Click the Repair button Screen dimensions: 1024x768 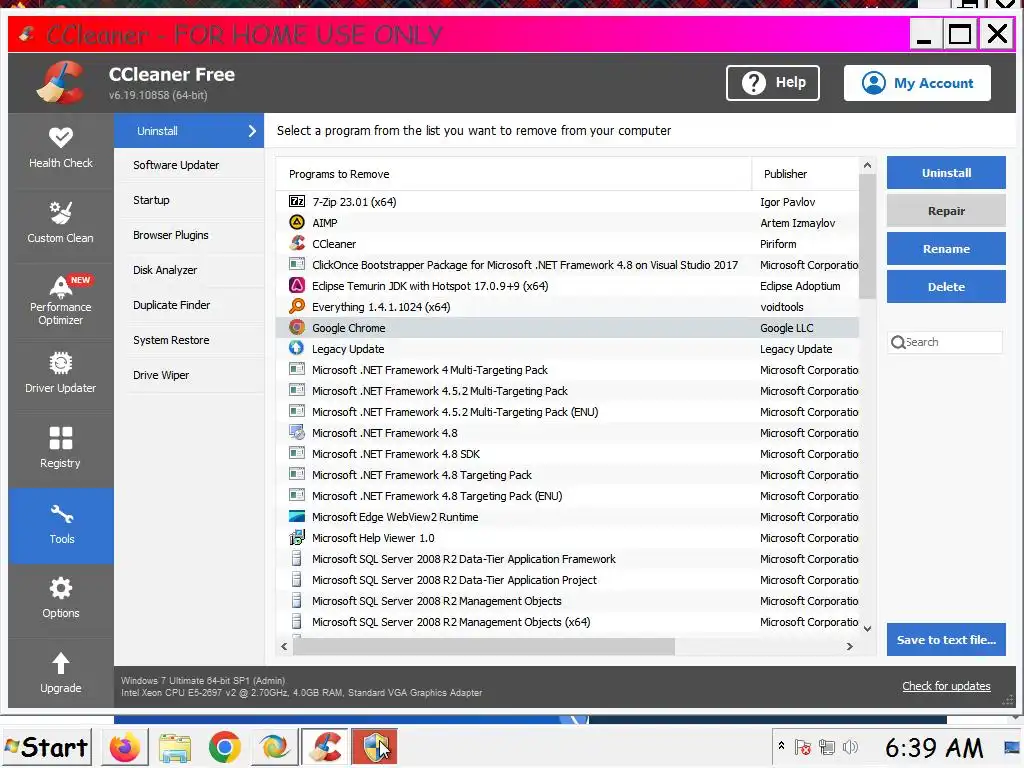pyautogui.click(x=946, y=211)
